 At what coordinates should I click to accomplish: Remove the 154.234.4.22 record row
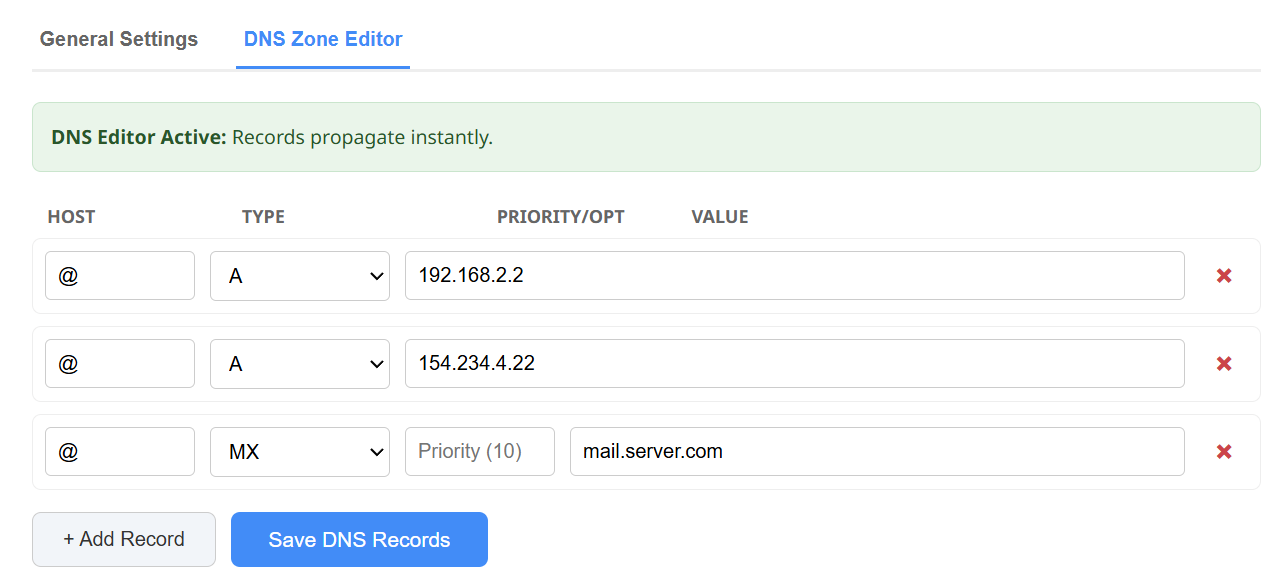[x=1223, y=364]
